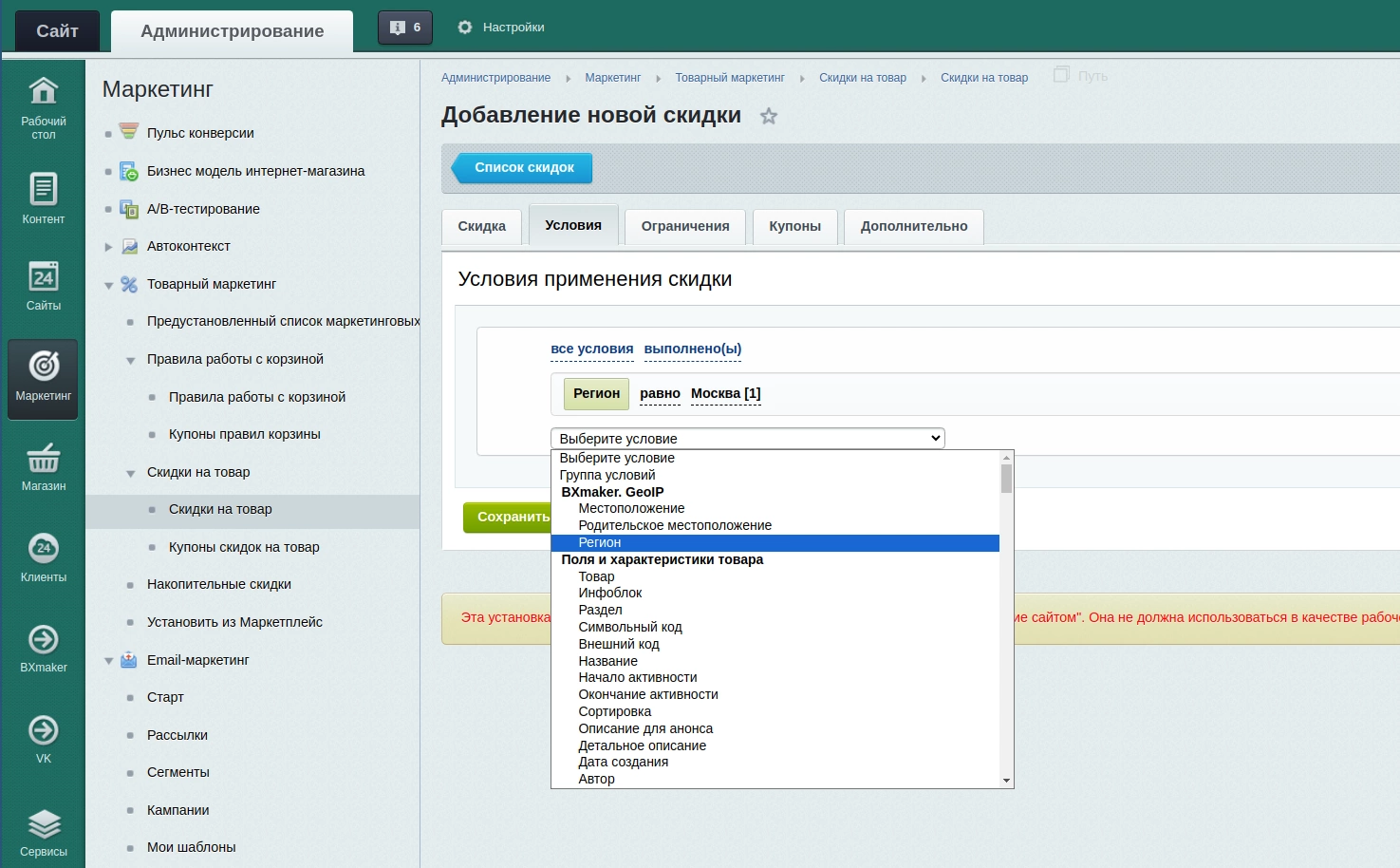
Task: Switch to the Ограничения tab
Action: pyautogui.click(x=684, y=226)
